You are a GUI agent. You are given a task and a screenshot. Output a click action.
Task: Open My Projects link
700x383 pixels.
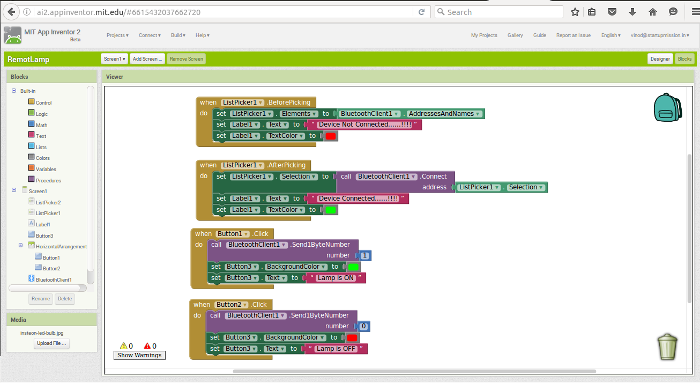pyautogui.click(x=484, y=35)
